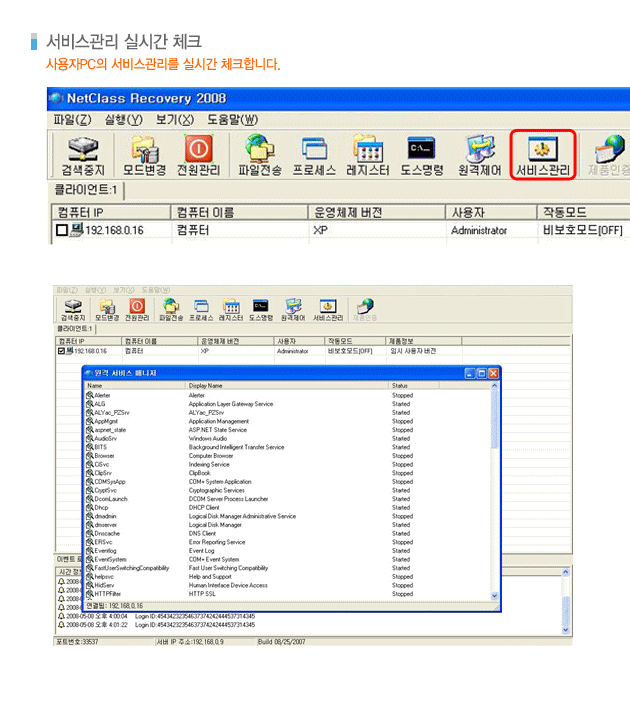This screenshot has width=630, height=726.
Task: Click service list scrollbar up arrow
Action: 494,385
